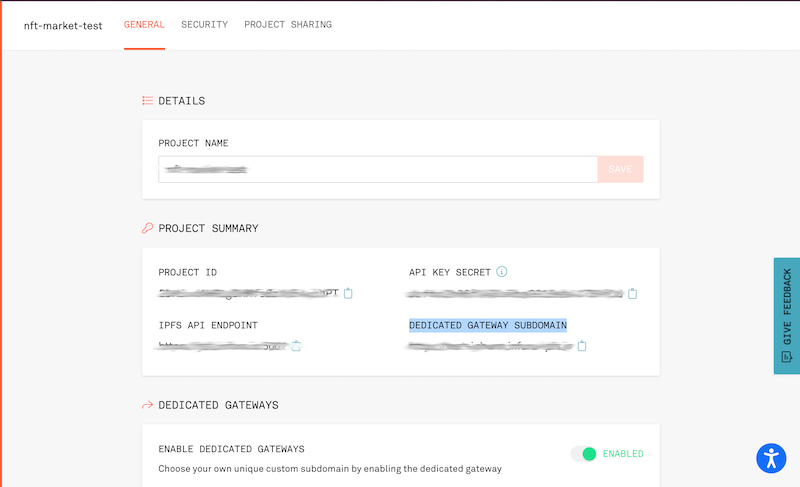Click the Details section heading
This screenshot has width=800, height=487.
pos(182,101)
